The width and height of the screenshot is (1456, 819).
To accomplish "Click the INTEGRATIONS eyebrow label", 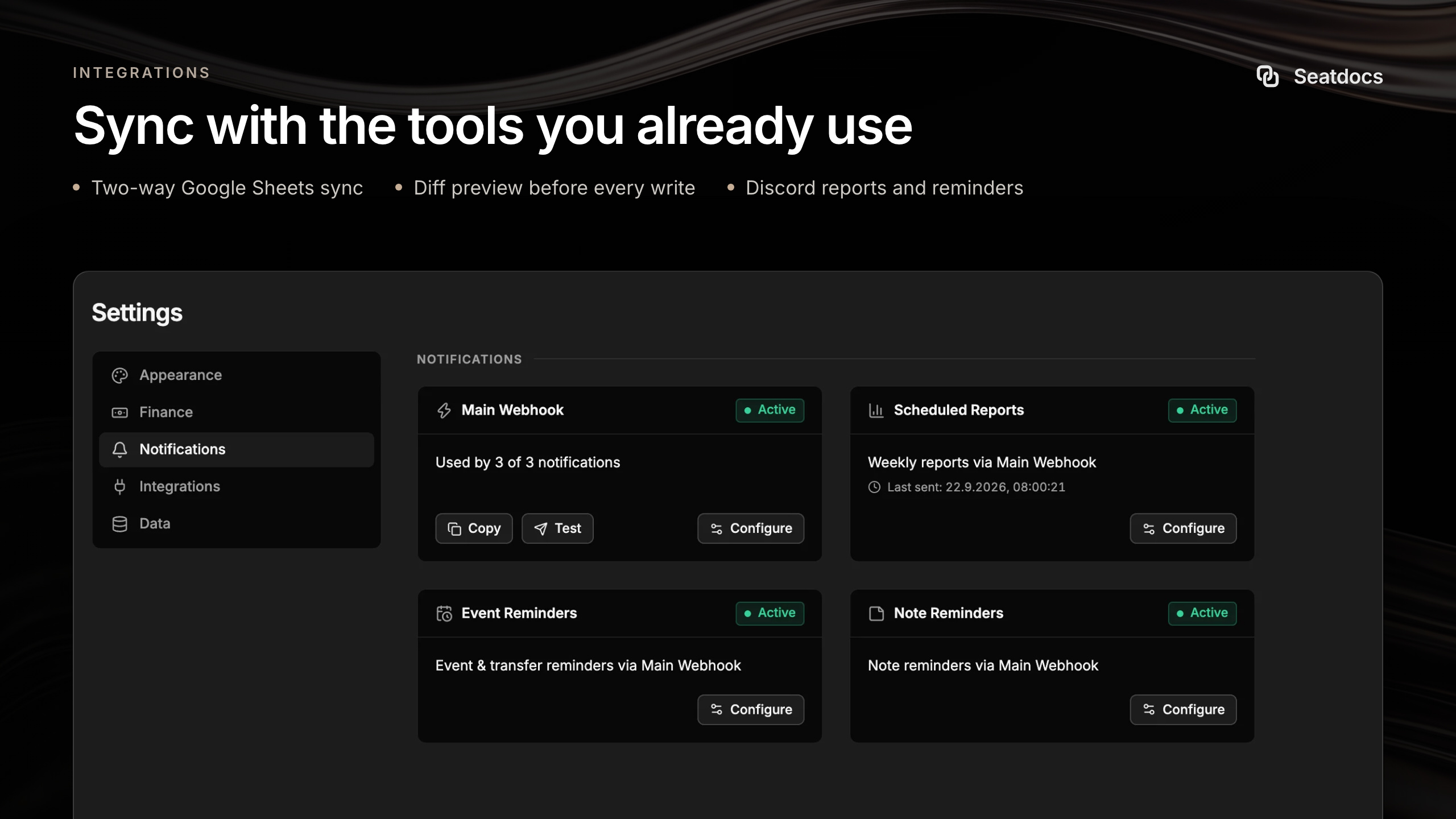I will pos(142,73).
